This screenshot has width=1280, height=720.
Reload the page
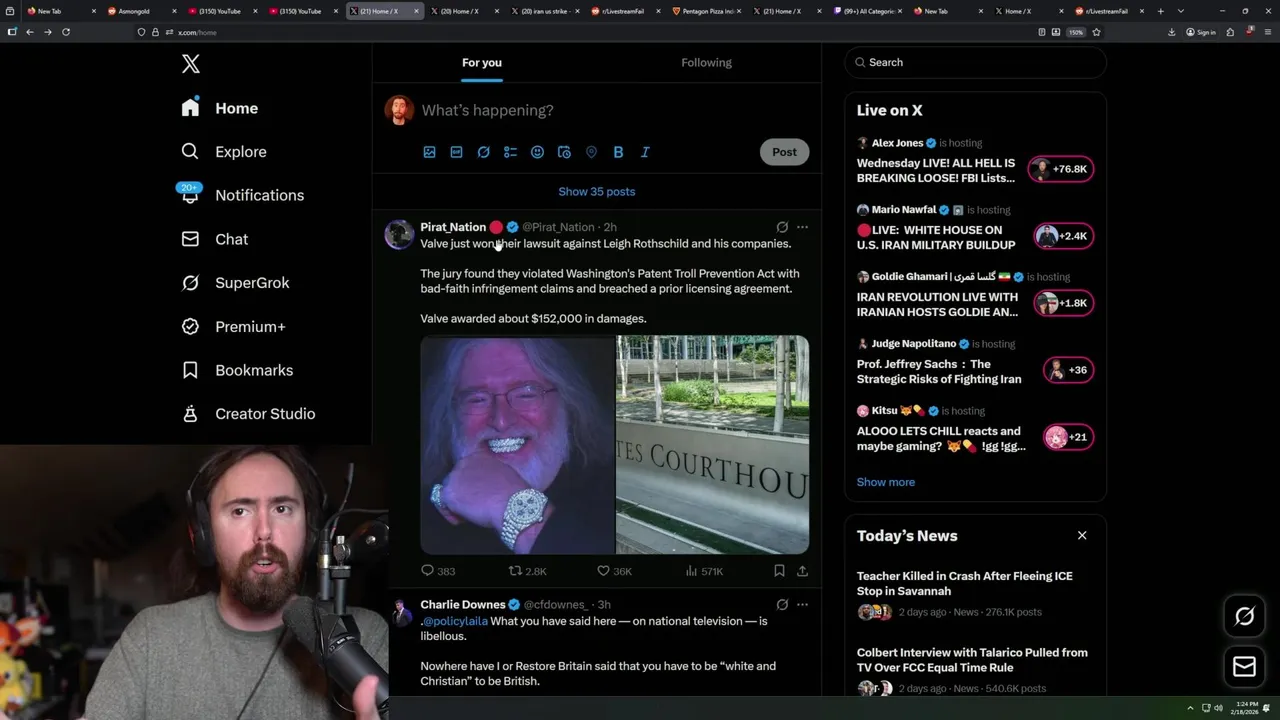66,32
